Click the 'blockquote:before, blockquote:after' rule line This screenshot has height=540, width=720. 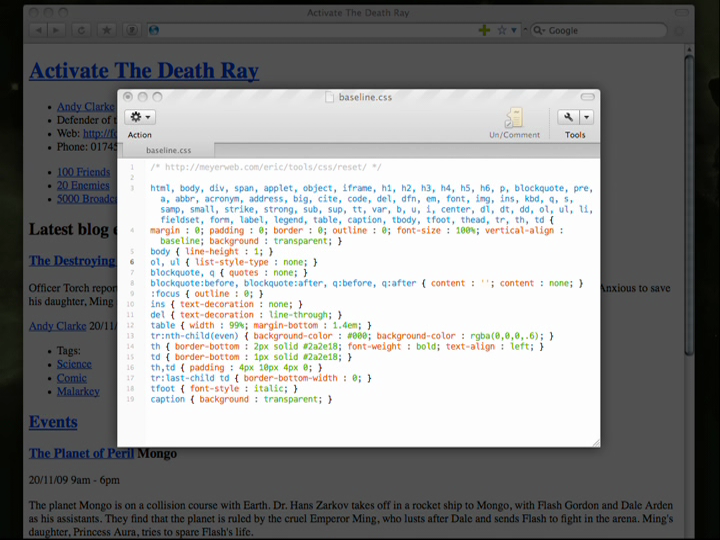pos(366,283)
